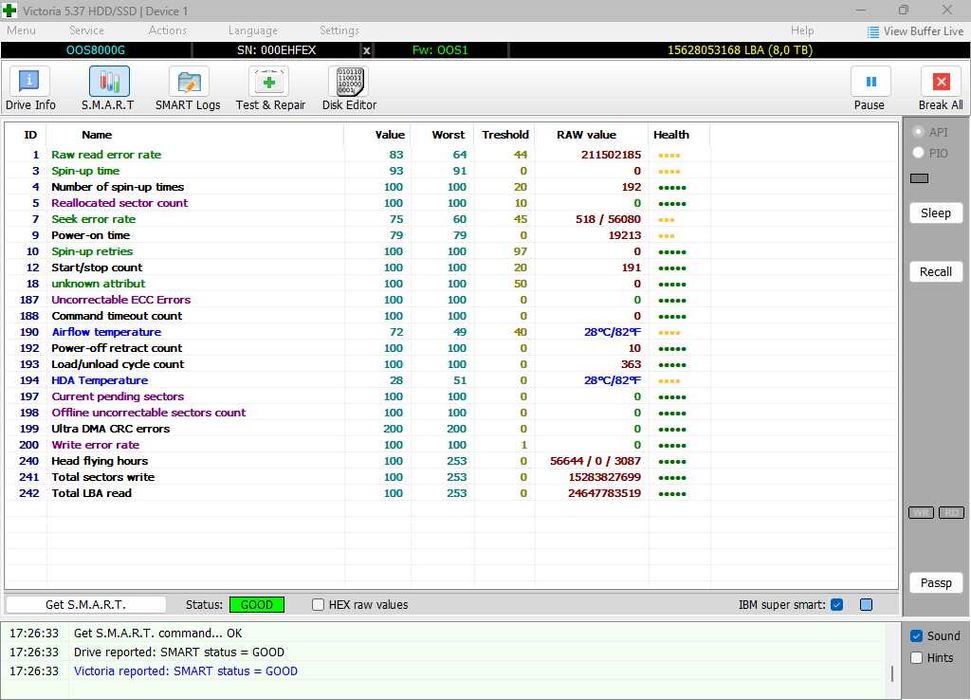Click the OOS8000G drive model label
This screenshot has width=971, height=700.
coord(95,50)
